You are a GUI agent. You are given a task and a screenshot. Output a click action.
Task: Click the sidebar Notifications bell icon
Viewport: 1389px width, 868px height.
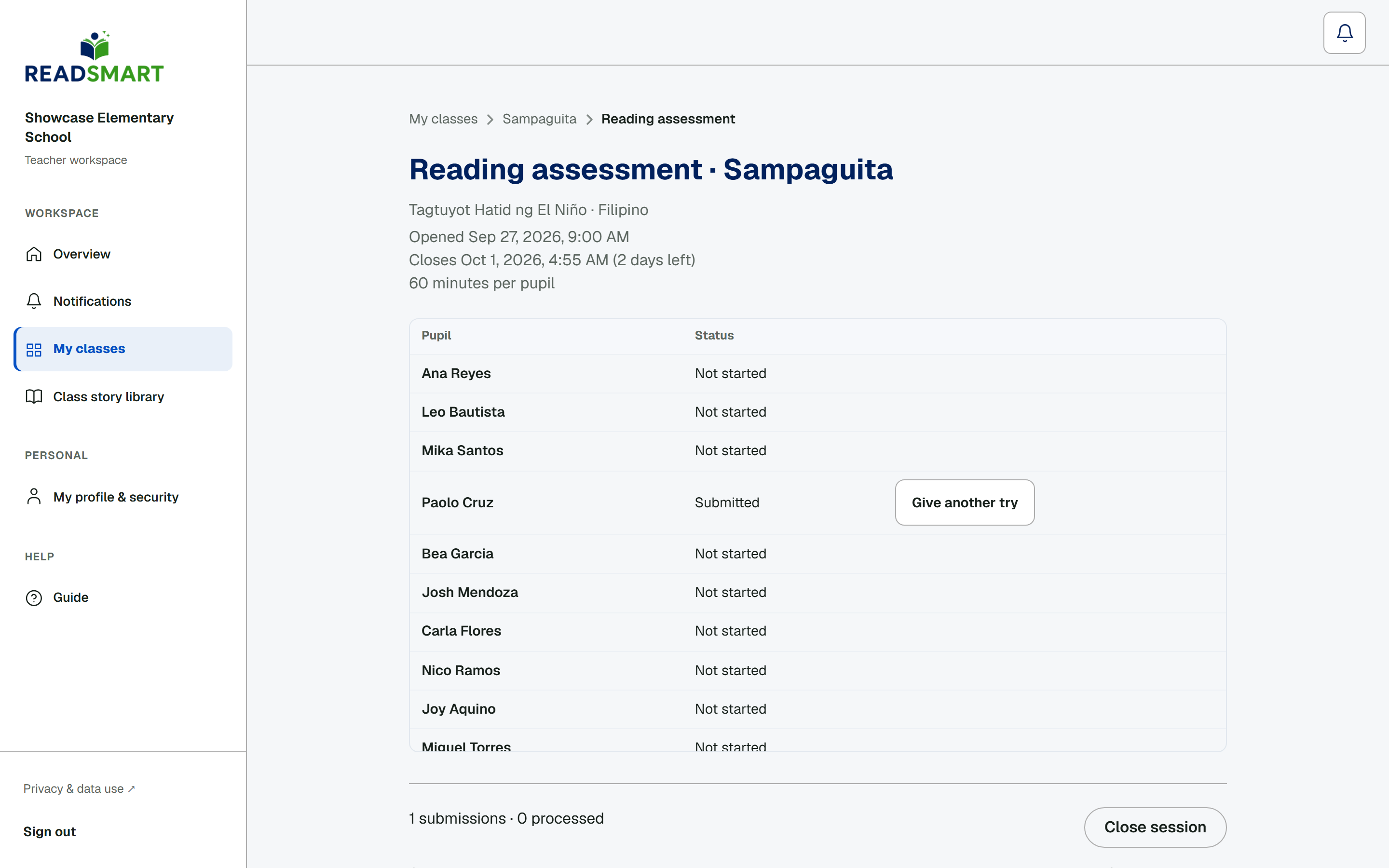coord(34,301)
